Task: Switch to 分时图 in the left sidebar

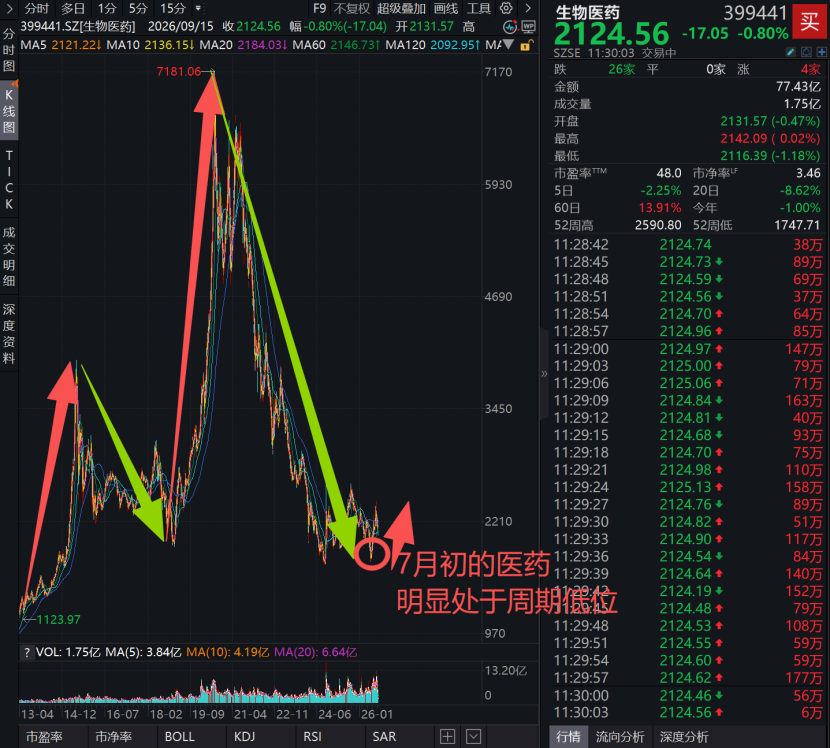Action: pyautogui.click(x=9, y=50)
